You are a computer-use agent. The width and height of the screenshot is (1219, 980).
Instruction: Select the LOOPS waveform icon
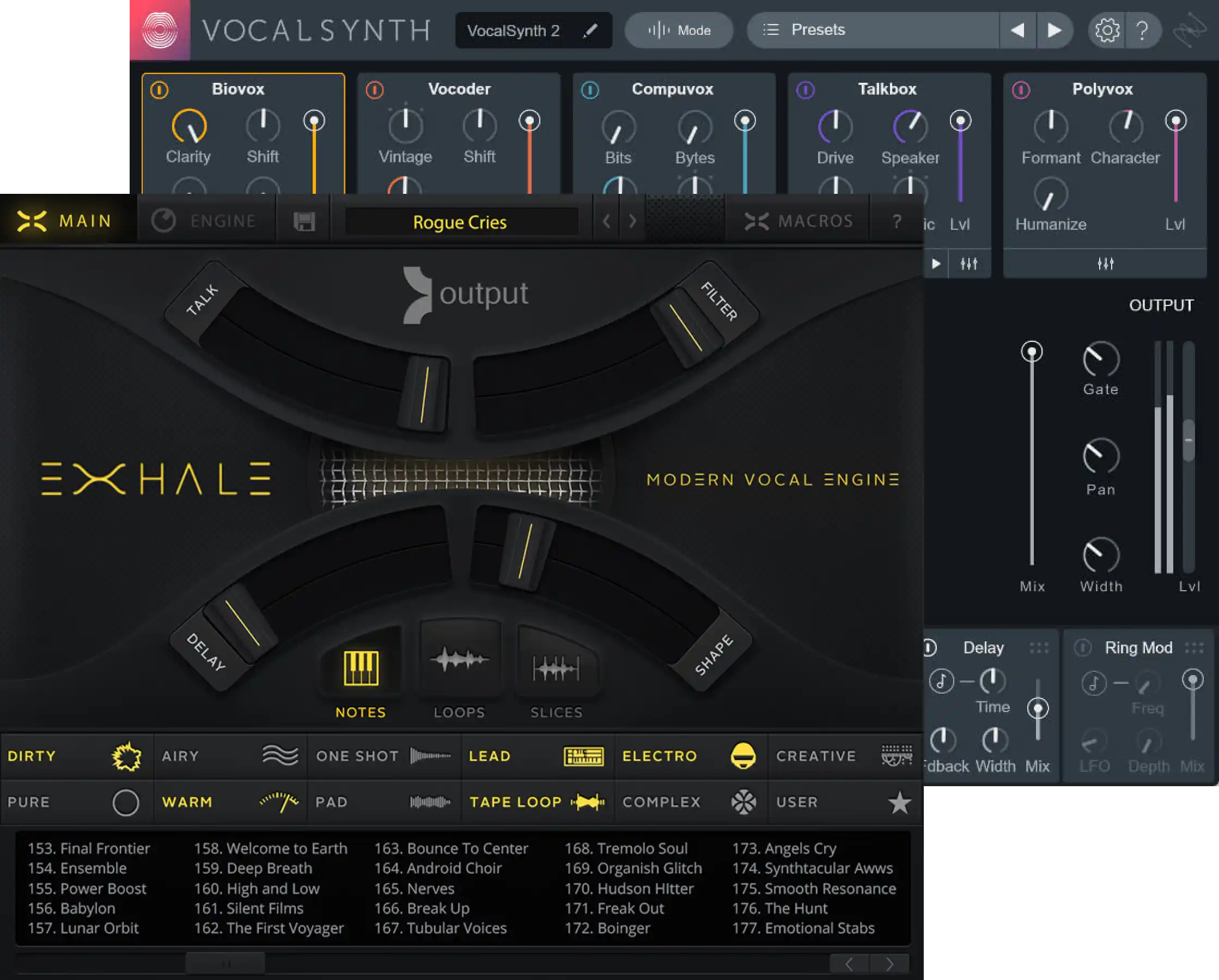pos(459,659)
